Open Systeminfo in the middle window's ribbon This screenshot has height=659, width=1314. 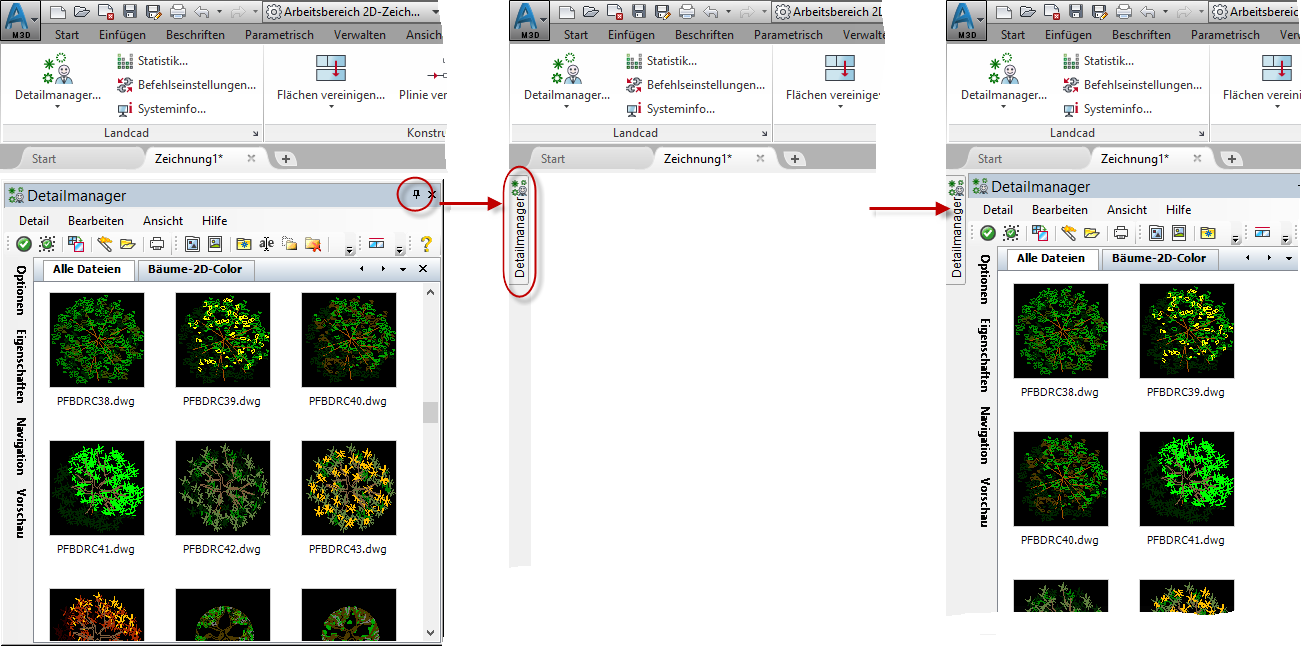(x=635, y=109)
